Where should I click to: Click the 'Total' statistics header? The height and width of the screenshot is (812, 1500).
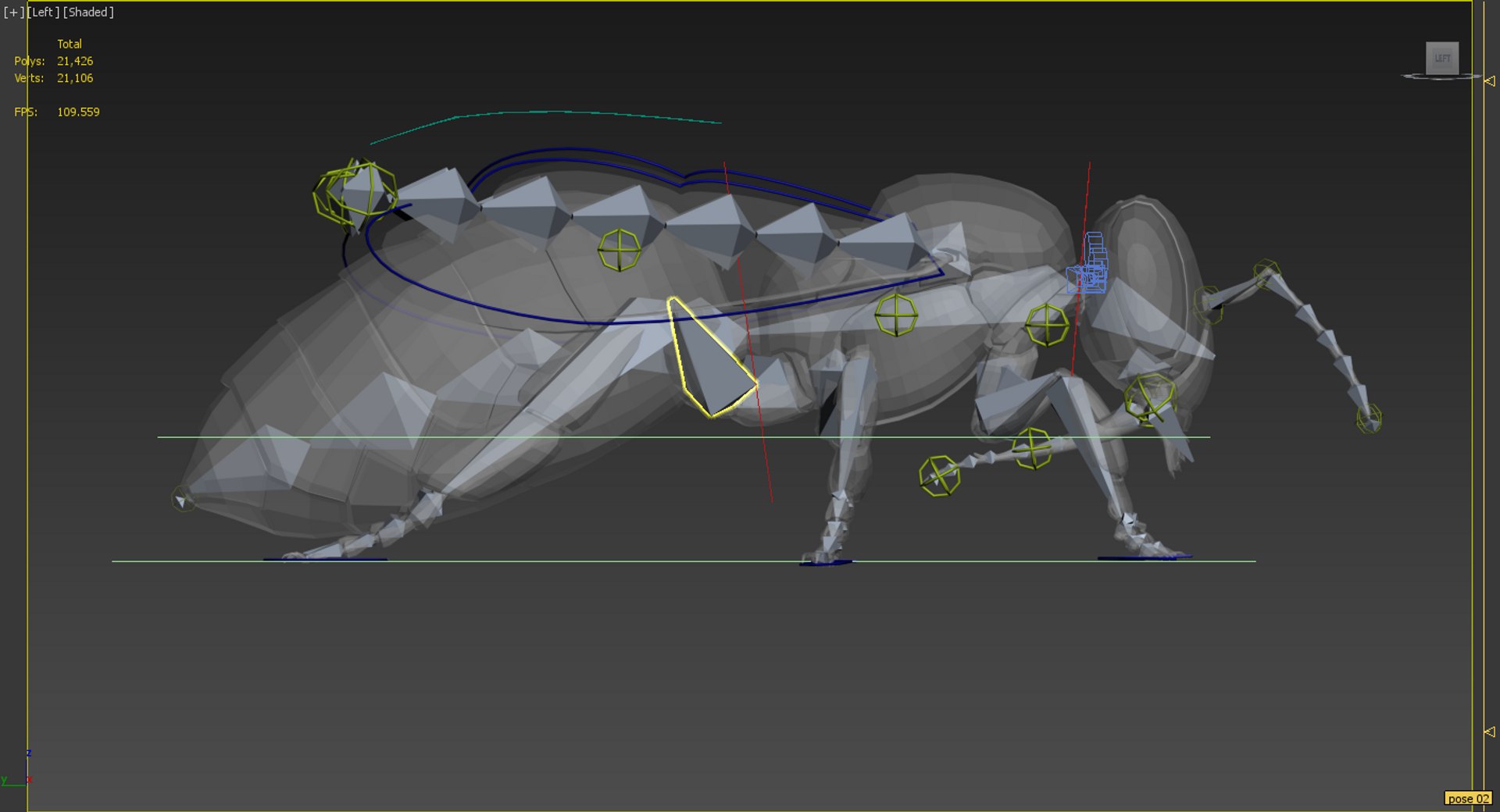click(69, 44)
